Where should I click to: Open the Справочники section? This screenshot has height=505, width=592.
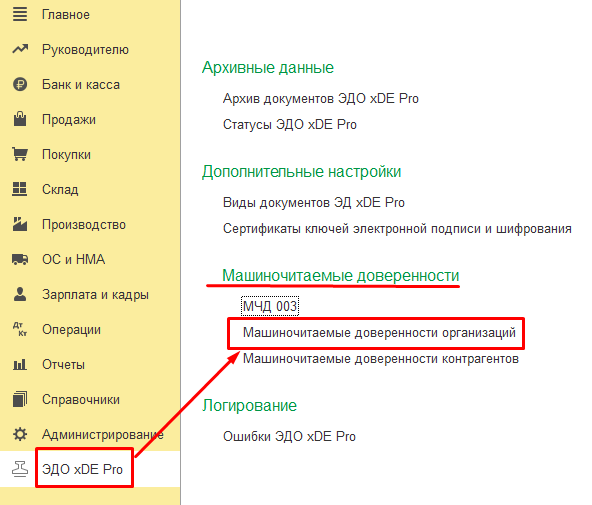tap(81, 399)
